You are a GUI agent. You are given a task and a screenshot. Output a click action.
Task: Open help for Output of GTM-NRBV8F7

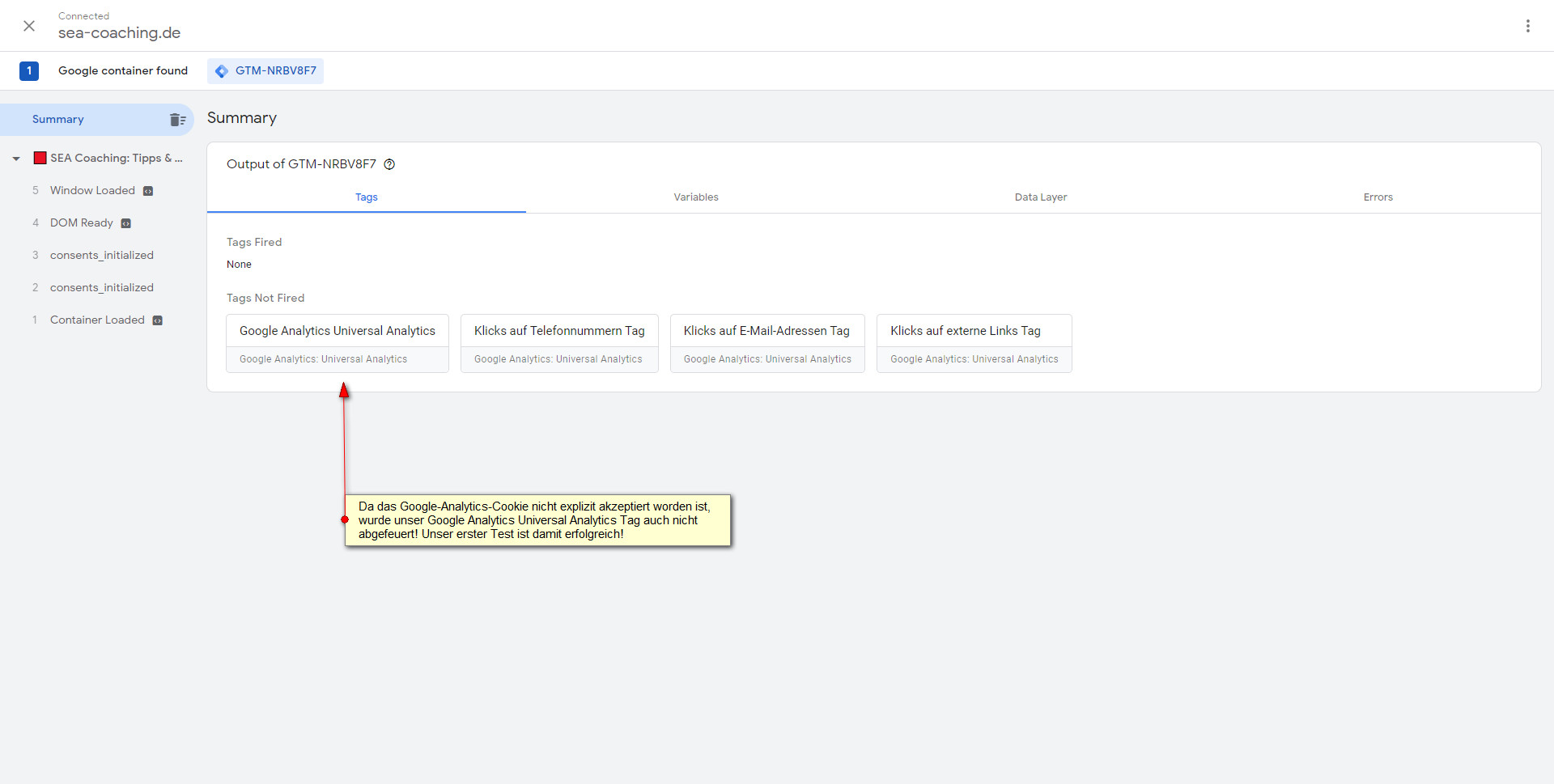click(x=389, y=164)
